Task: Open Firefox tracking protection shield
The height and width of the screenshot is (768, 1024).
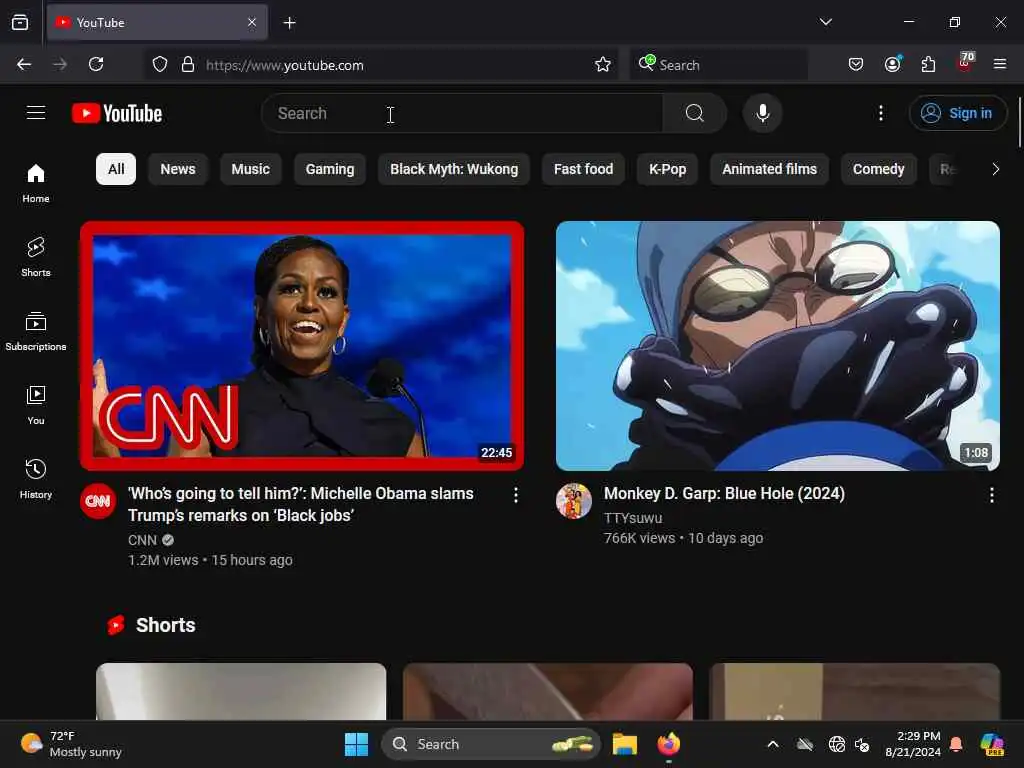Action: point(160,64)
